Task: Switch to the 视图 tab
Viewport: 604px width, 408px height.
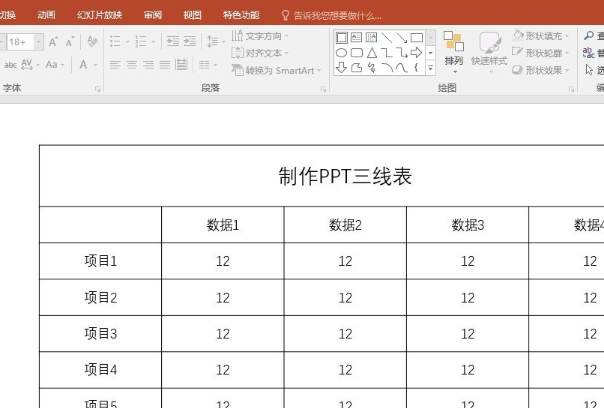Action: tap(192, 15)
